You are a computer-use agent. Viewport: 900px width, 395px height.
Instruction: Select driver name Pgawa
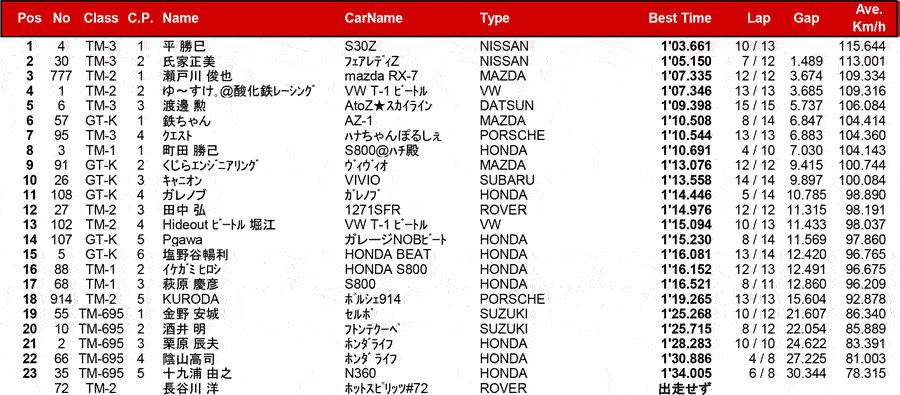coord(183,239)
